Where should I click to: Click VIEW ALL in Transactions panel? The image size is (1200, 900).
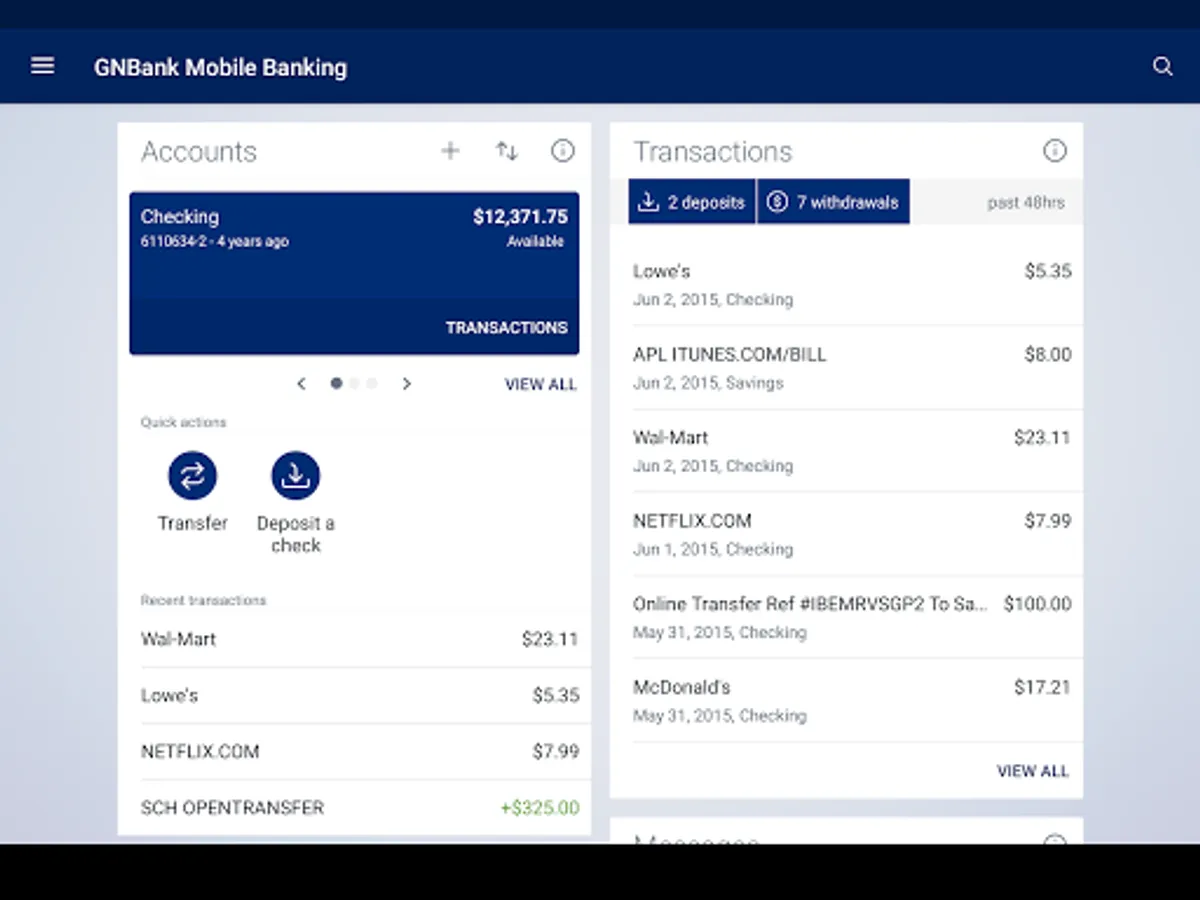click(1033, 771)
